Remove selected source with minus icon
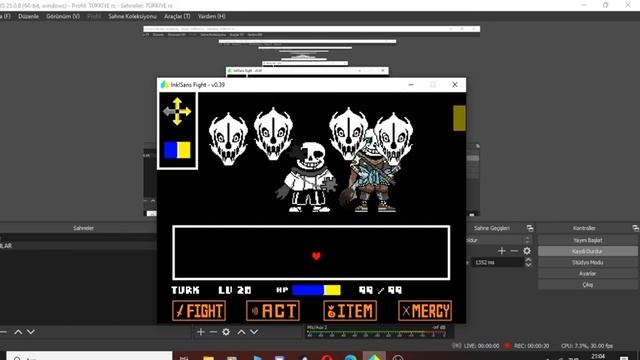Screen dimensions: 640x360 (213, 332)
